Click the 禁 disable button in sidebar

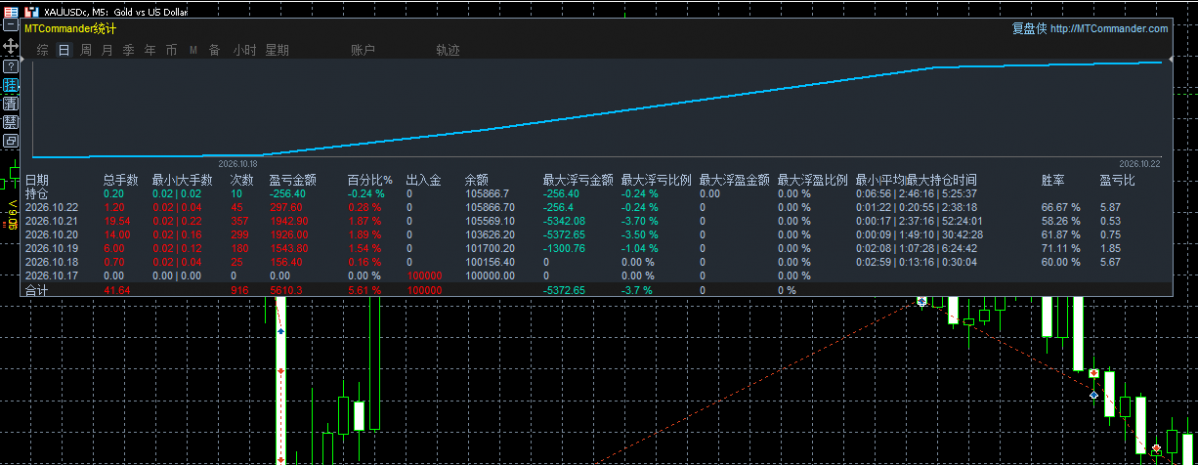coord(11,122)
